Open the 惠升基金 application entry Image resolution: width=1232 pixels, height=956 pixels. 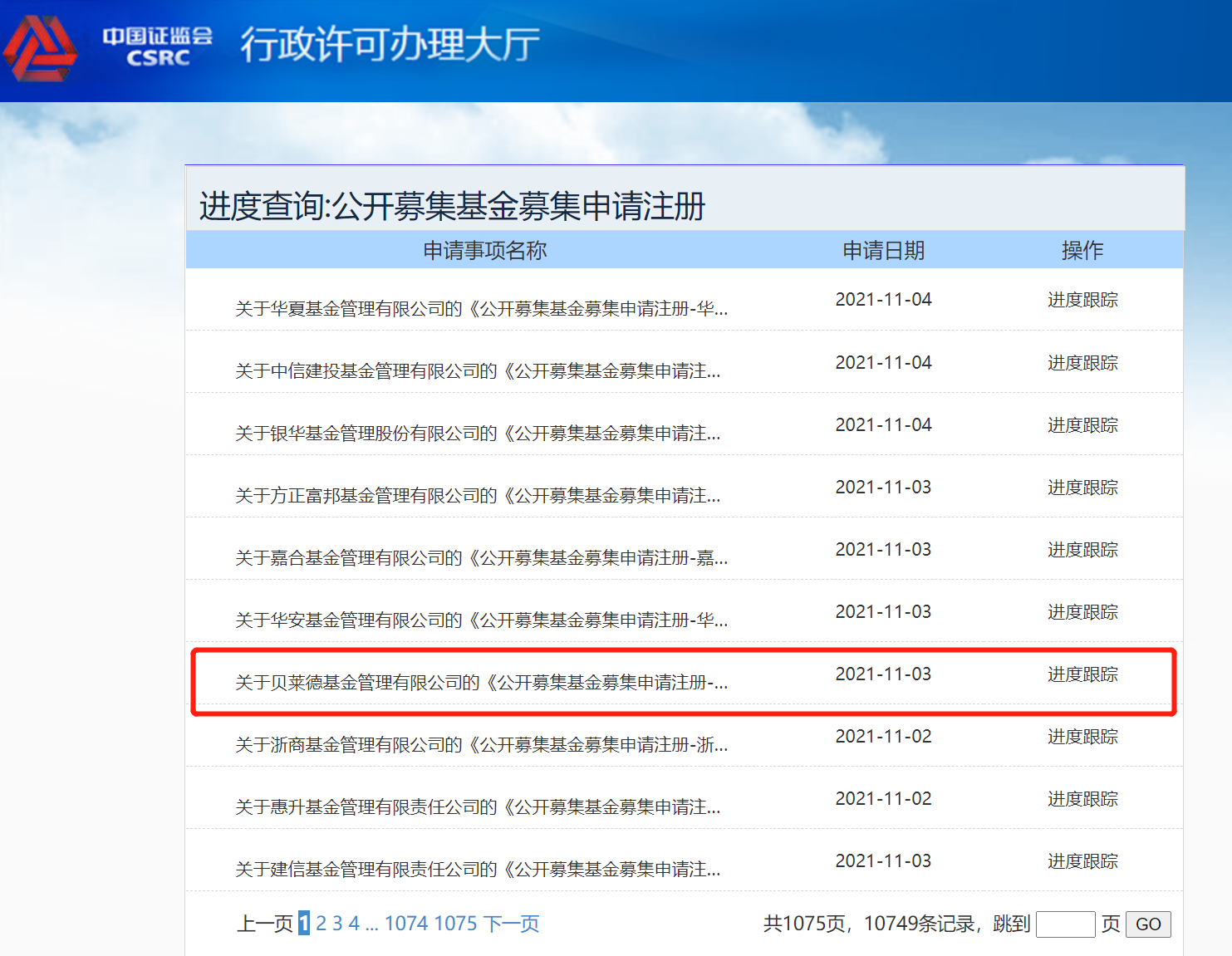pos(478,807)
